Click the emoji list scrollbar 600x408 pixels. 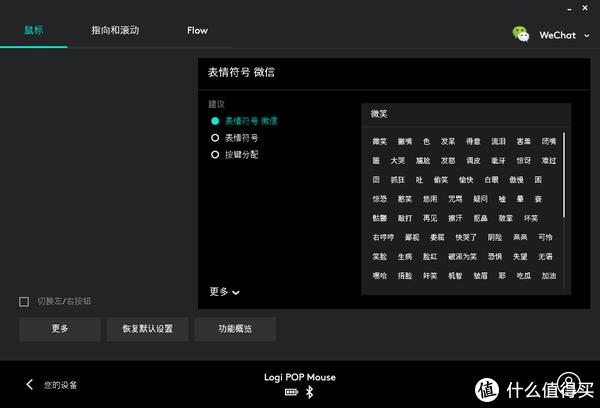click(564, 175)
